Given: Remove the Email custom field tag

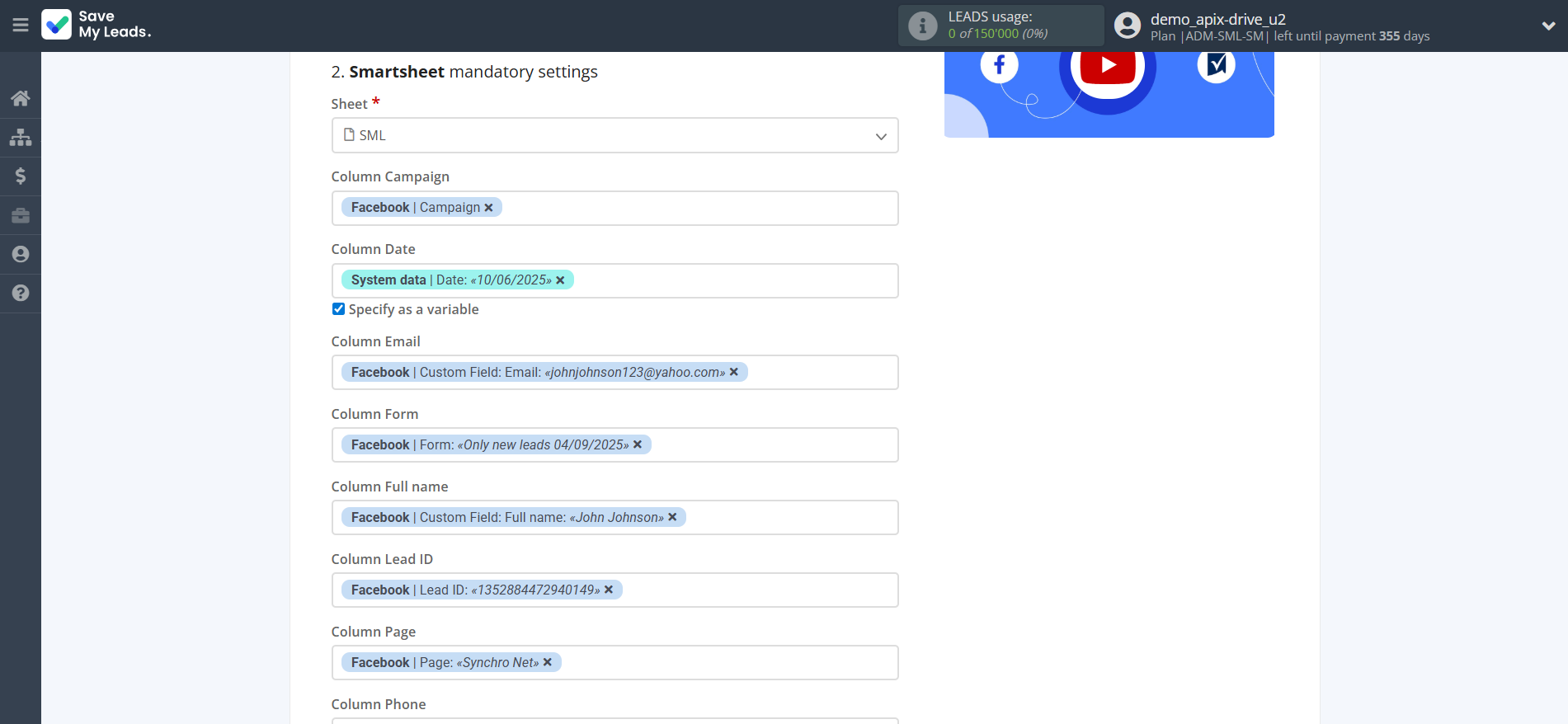Looking at the screenshot, I should 734,372.
